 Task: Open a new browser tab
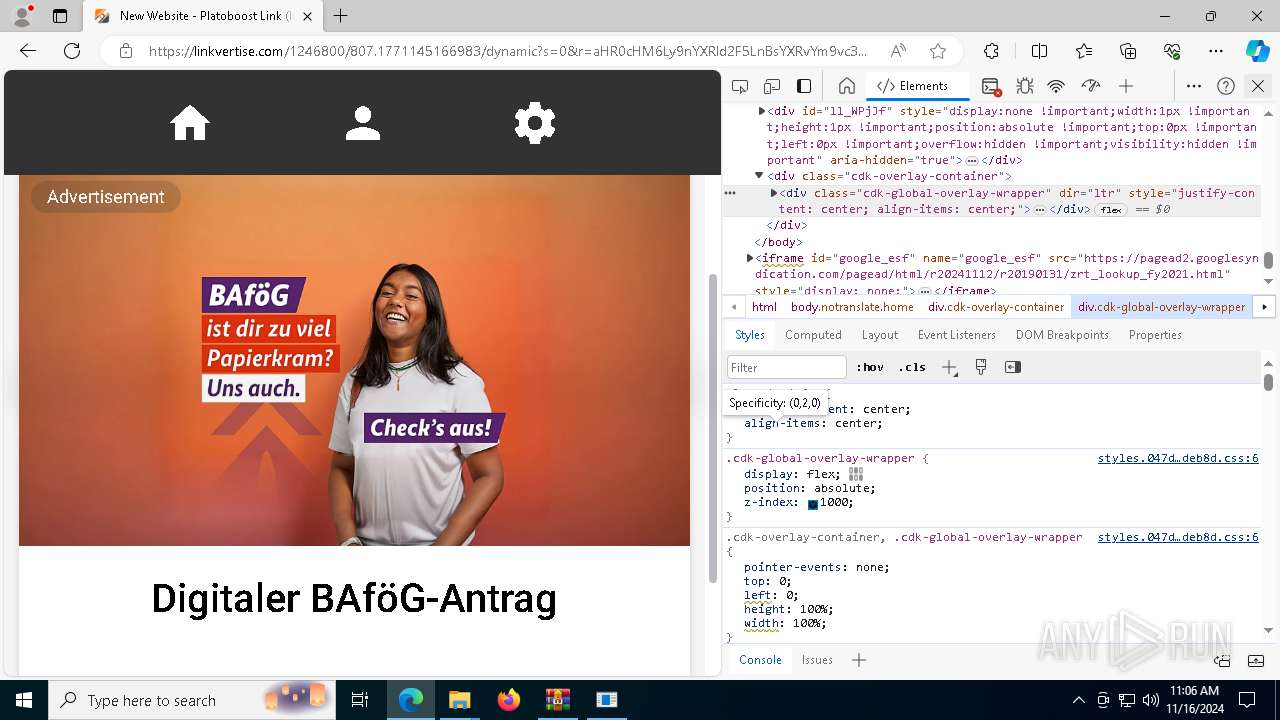coord(341,16)
